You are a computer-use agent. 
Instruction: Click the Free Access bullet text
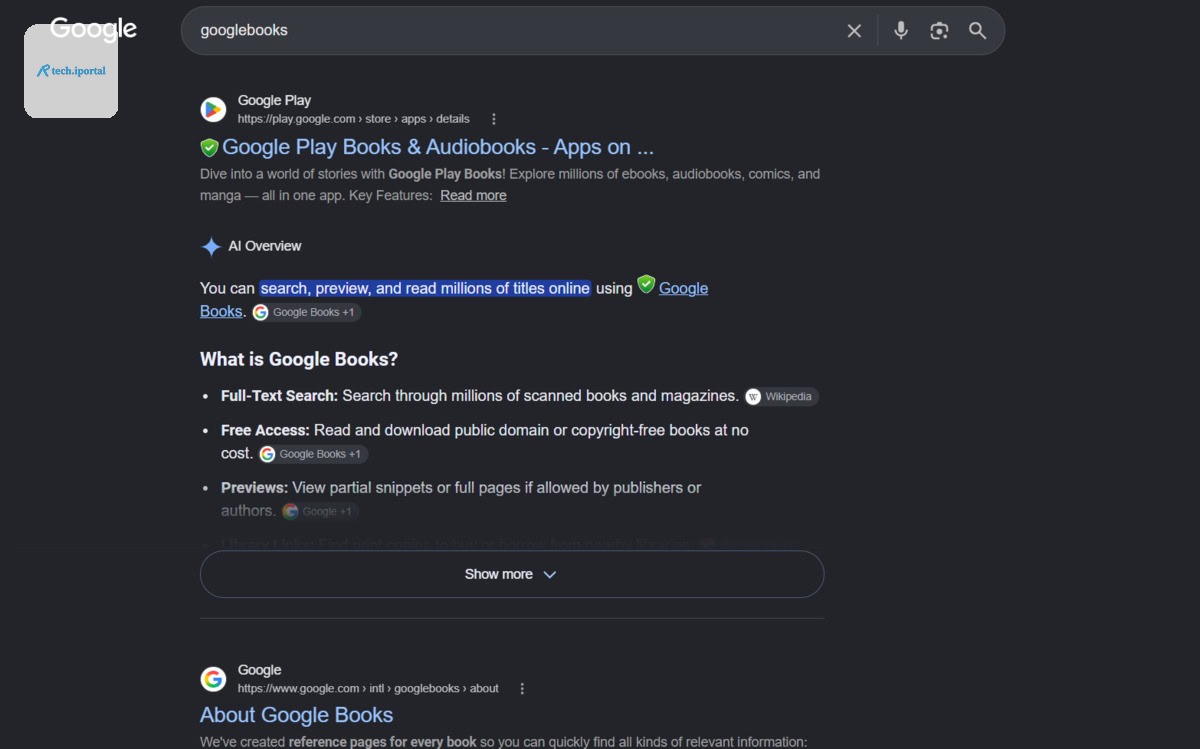click(485, 441)
